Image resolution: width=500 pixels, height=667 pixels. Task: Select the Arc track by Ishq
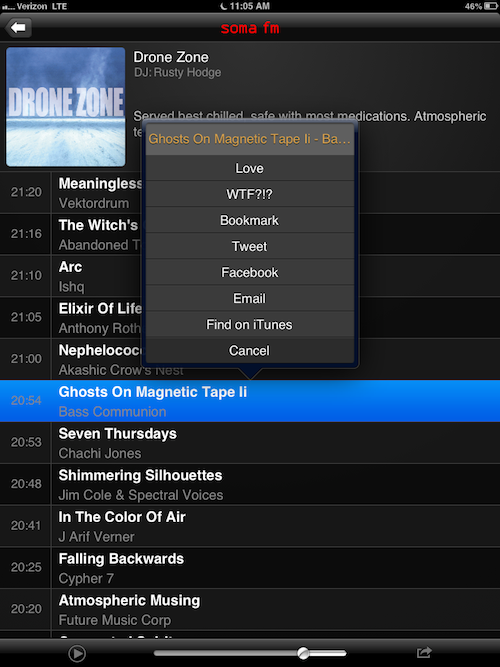[71, 276]
